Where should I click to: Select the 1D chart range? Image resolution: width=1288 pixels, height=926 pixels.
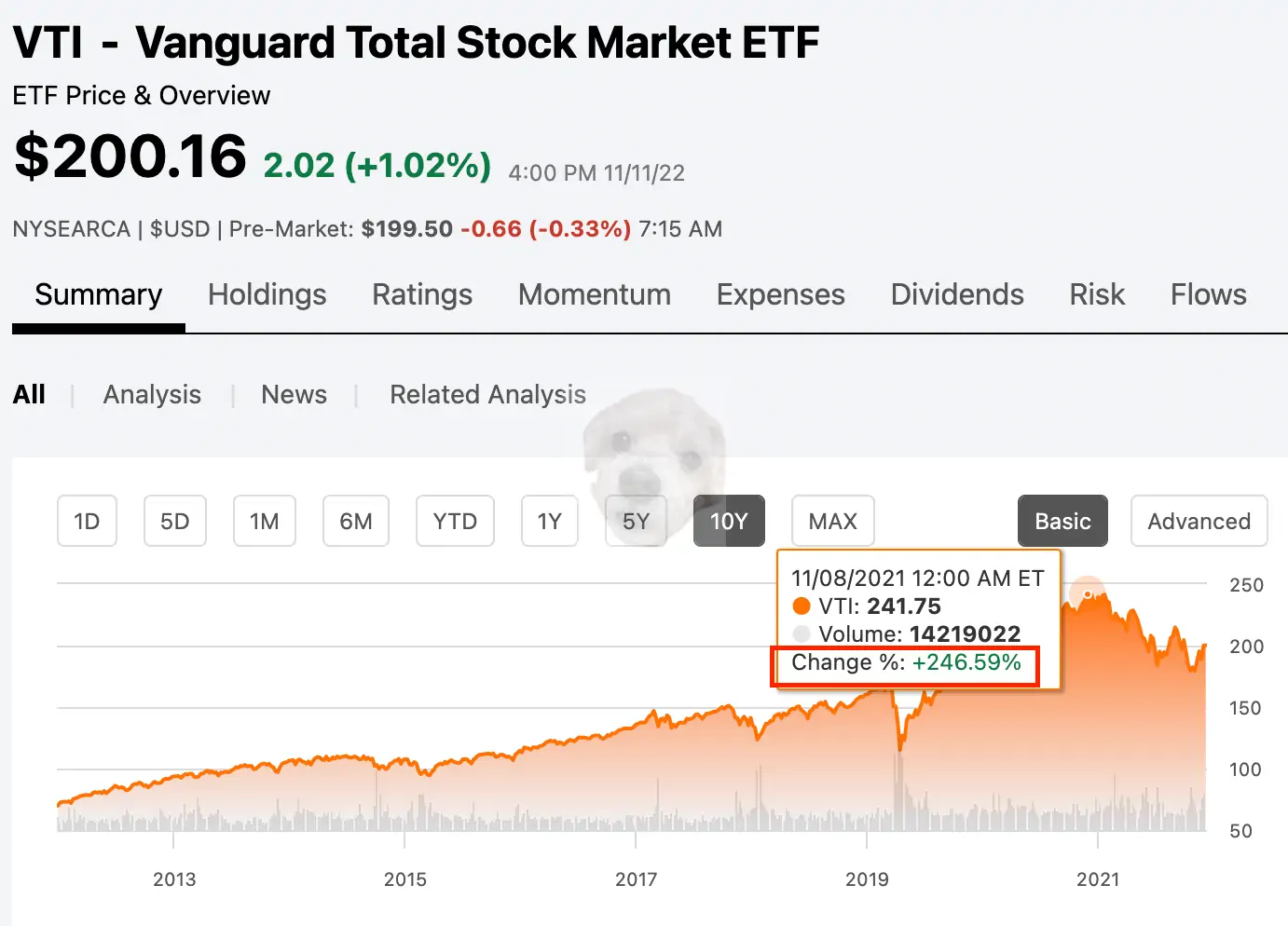[x=87, y=521]
